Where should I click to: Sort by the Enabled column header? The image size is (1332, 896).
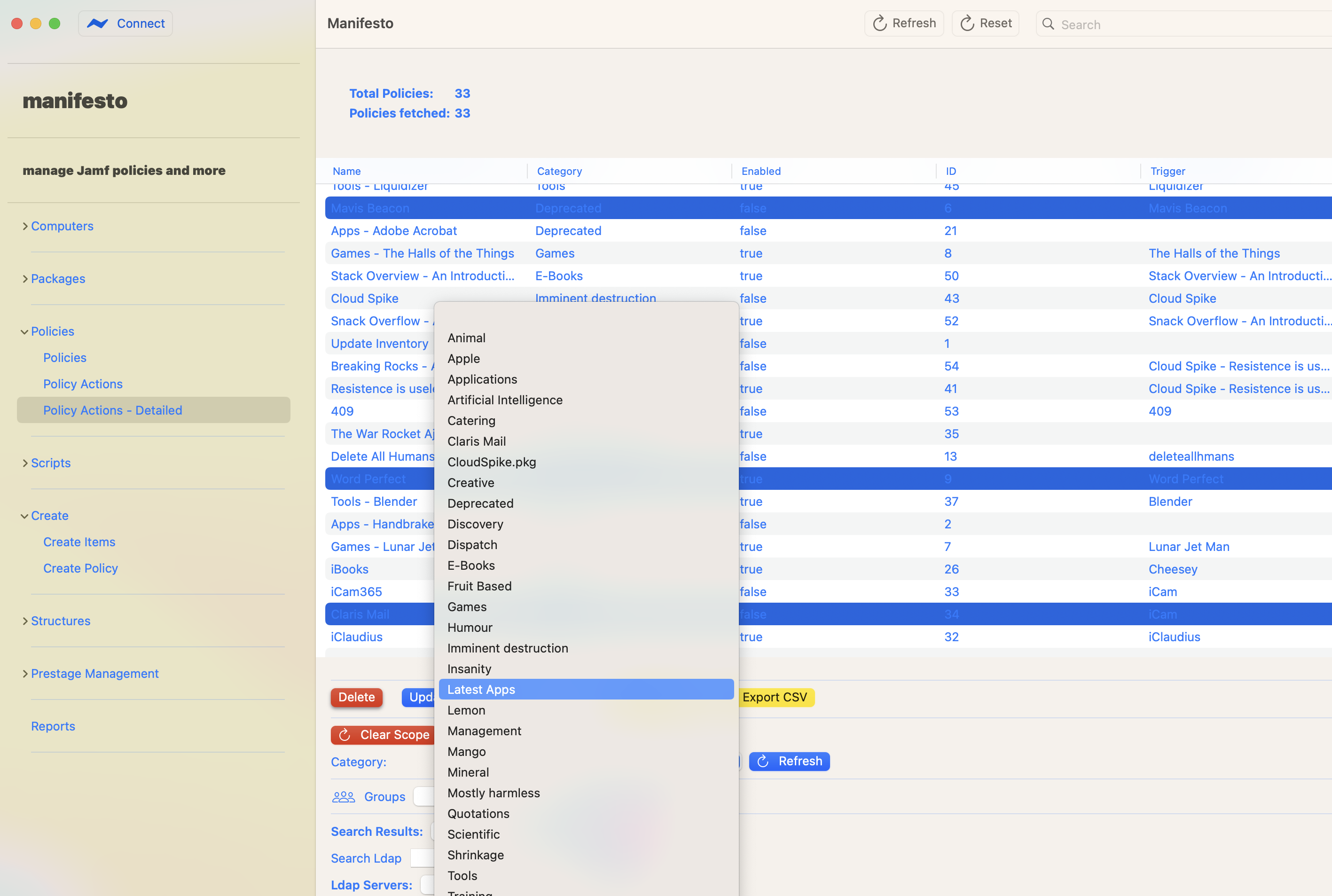point(761,171)
